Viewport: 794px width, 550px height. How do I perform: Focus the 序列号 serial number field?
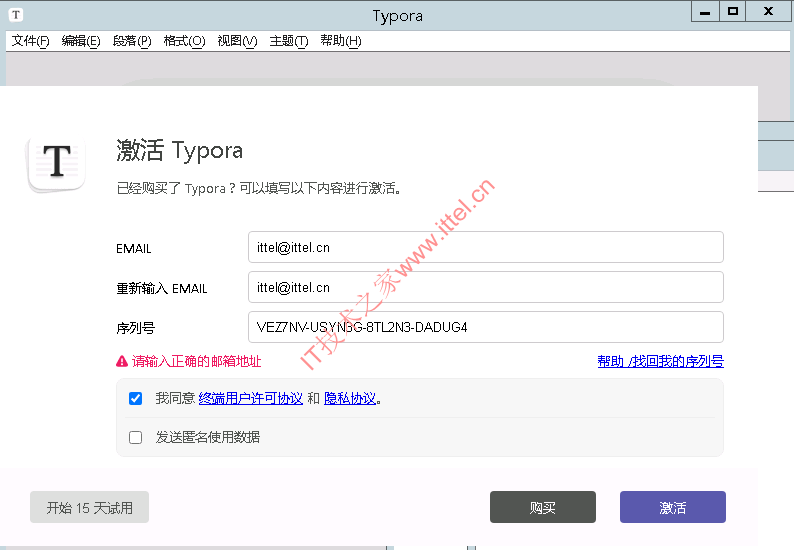tap(486, 327)
